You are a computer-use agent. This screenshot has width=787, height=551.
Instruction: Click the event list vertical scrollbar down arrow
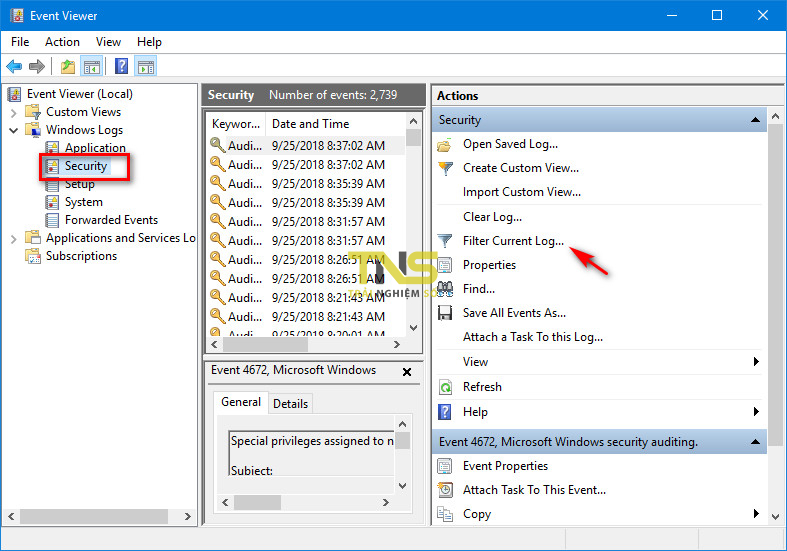tap(414, 328)
